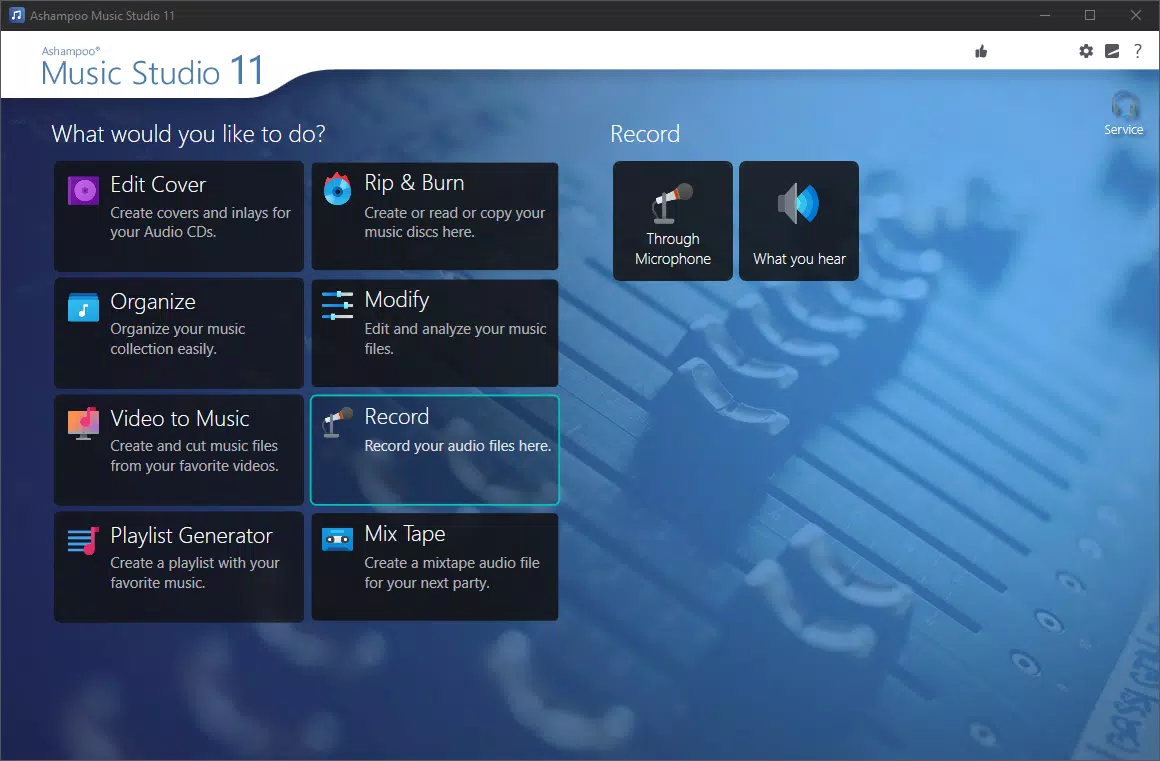Open the Playlist Generator title
Viewport: 1160px width, 761px height.
tap(192, 535)
